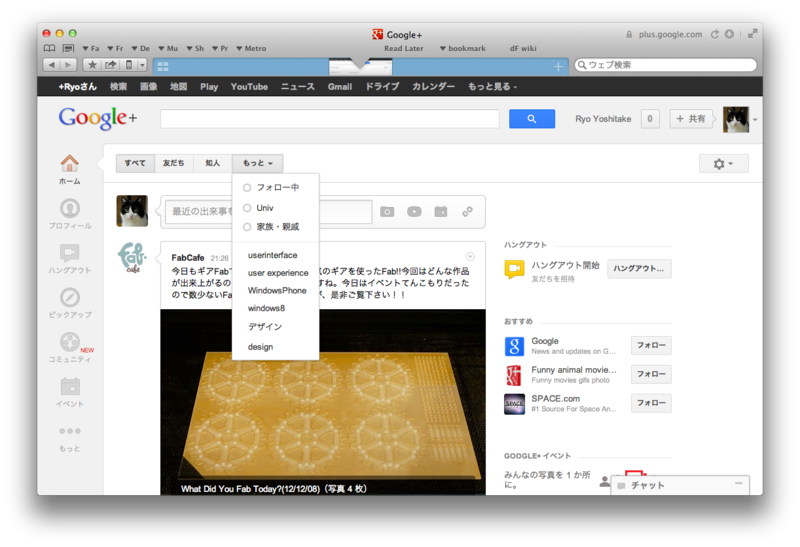Go back with the left arrow button
The image size is (800, 547).
tap(51, 65)
